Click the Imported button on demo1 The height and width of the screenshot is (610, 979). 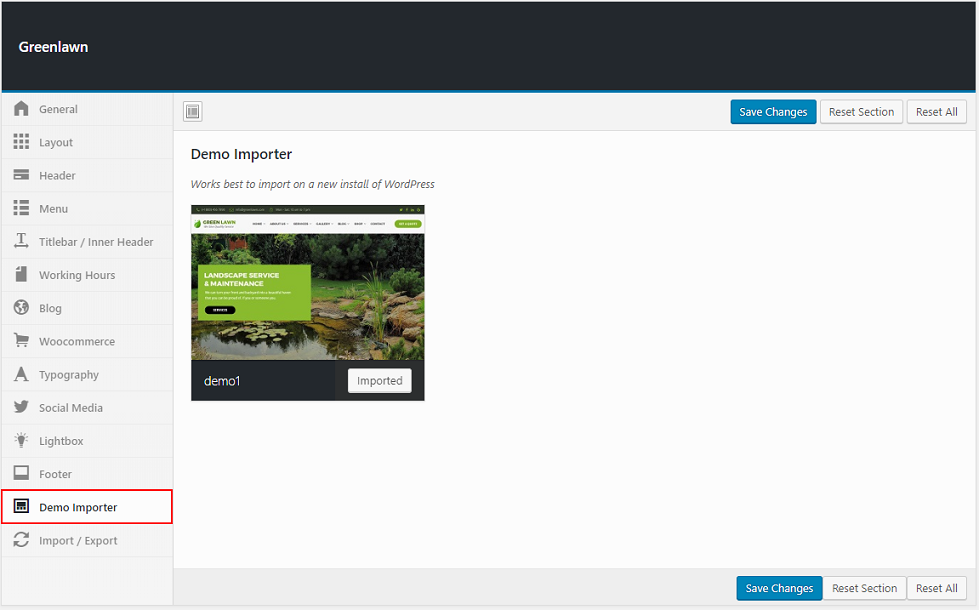[x=379, y=381]
